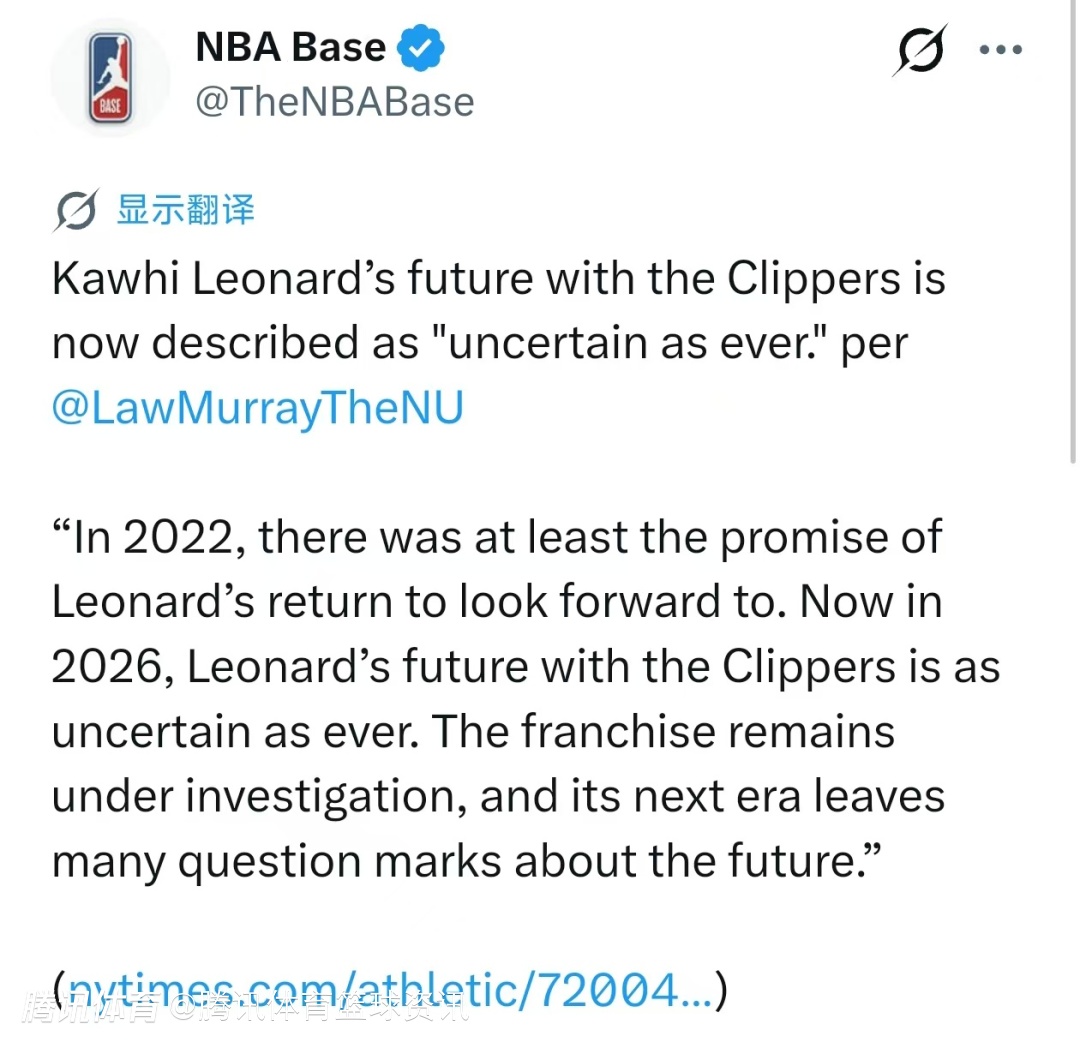Open the three-dot more options menu
1080x1042 pixels.
(x=1000, y=50)
